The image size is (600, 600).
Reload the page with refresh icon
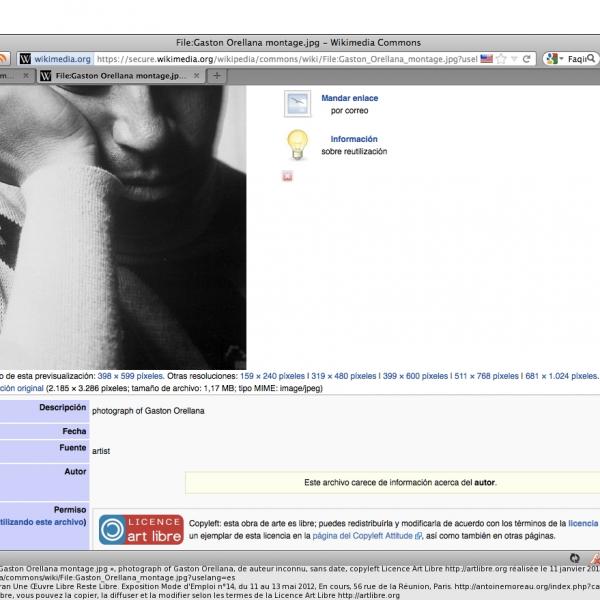tap(527, 59)
